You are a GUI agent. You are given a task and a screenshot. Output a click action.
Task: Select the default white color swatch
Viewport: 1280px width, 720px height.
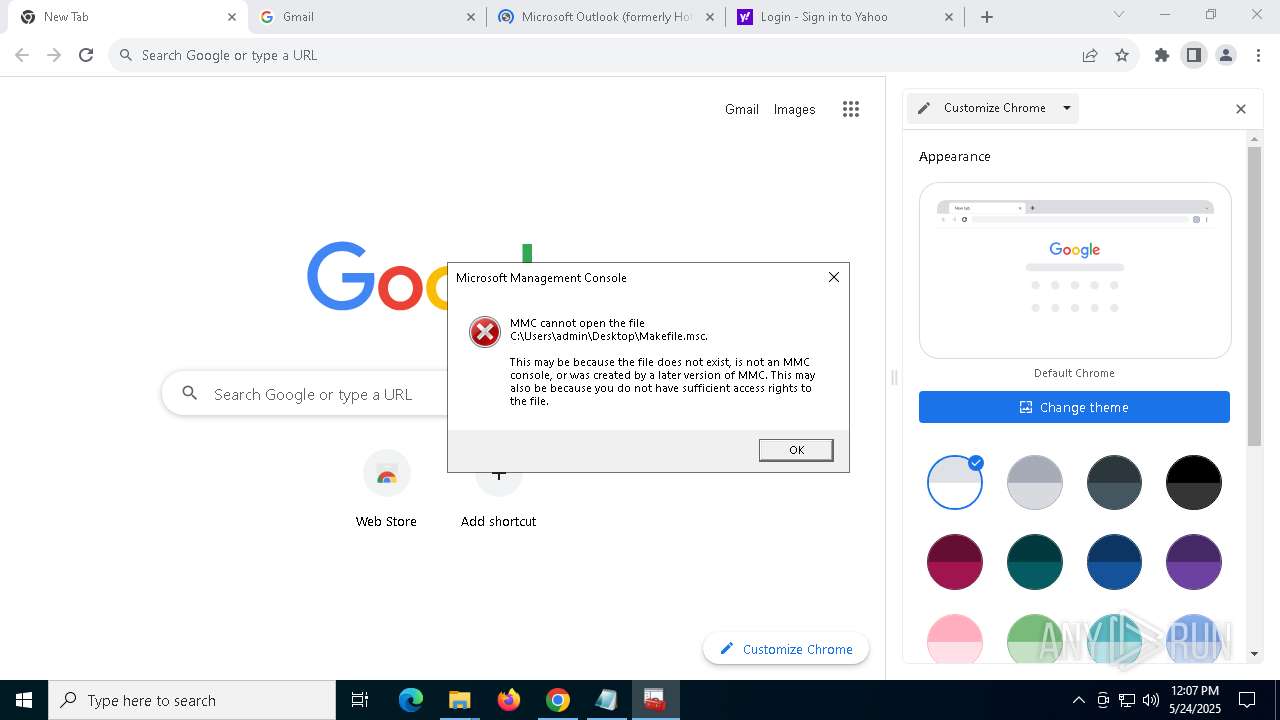[955, 482]
